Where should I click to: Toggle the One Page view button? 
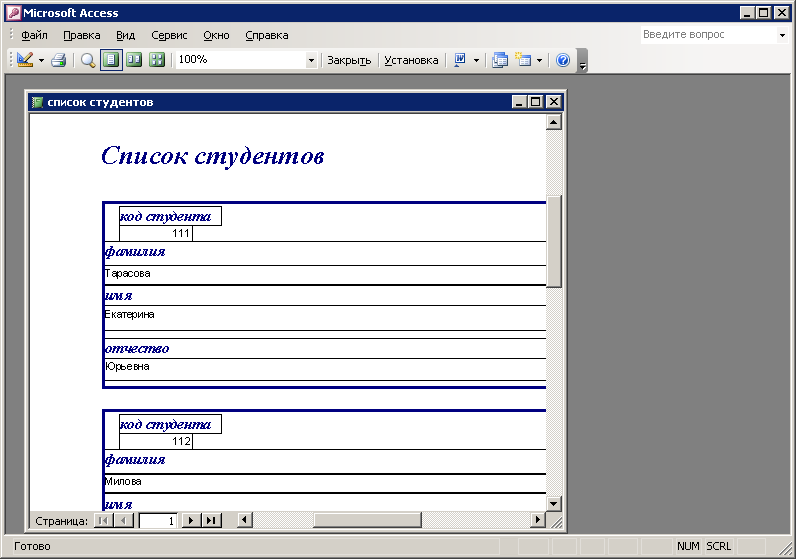coord(111,60)
